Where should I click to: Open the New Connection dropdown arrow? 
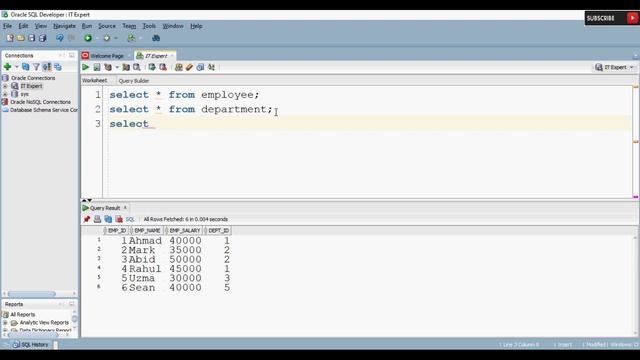pyautogui.click(x=17, y=67)
